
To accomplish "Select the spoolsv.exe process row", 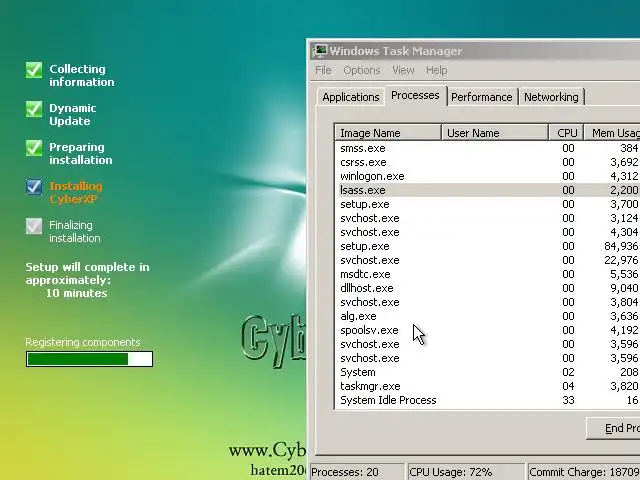I will [488, 330].
